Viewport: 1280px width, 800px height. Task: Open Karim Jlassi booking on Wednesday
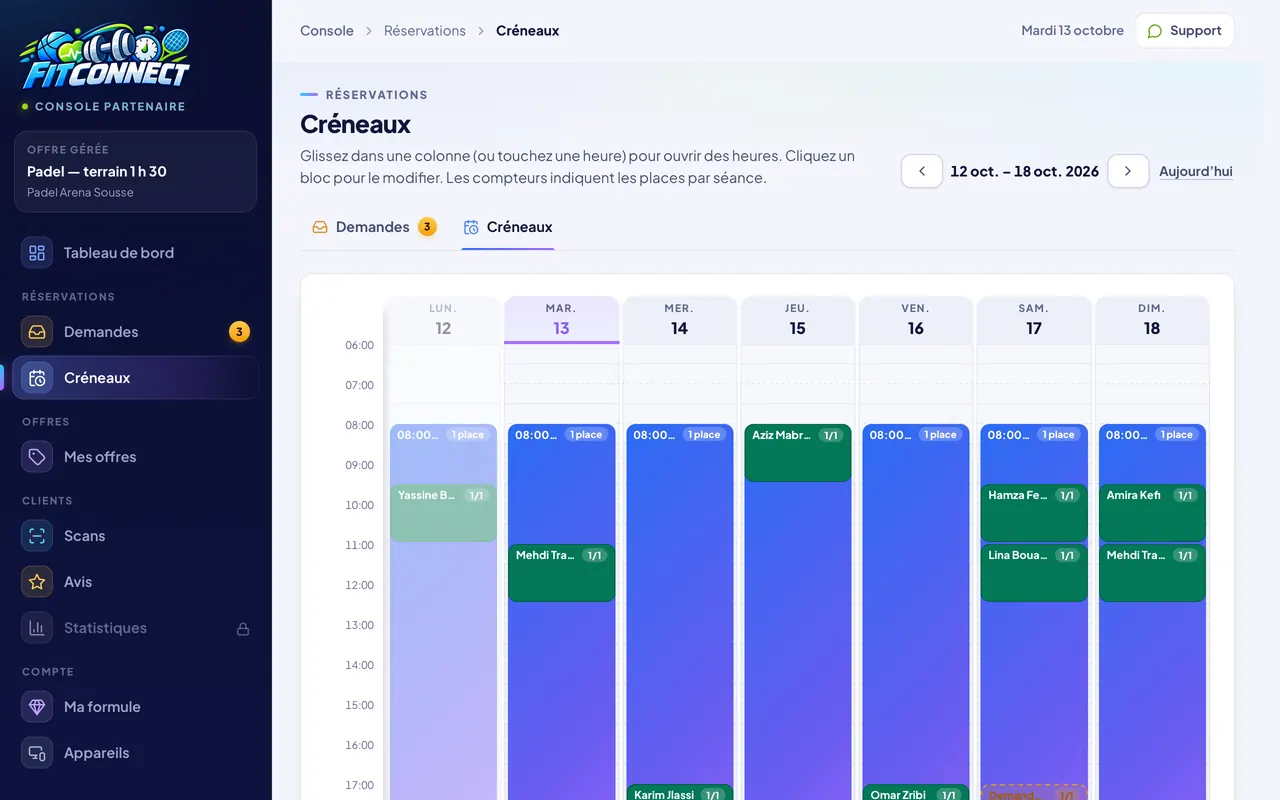tap(680, 793)
